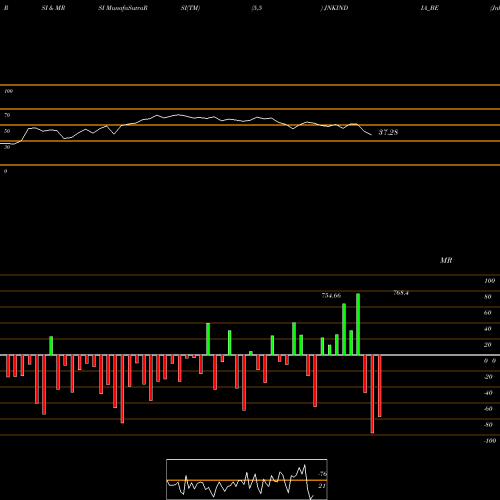This screenshot has height=500, width=500.
Task: Click the MunafaSutra title text
Action: point(123,8)
